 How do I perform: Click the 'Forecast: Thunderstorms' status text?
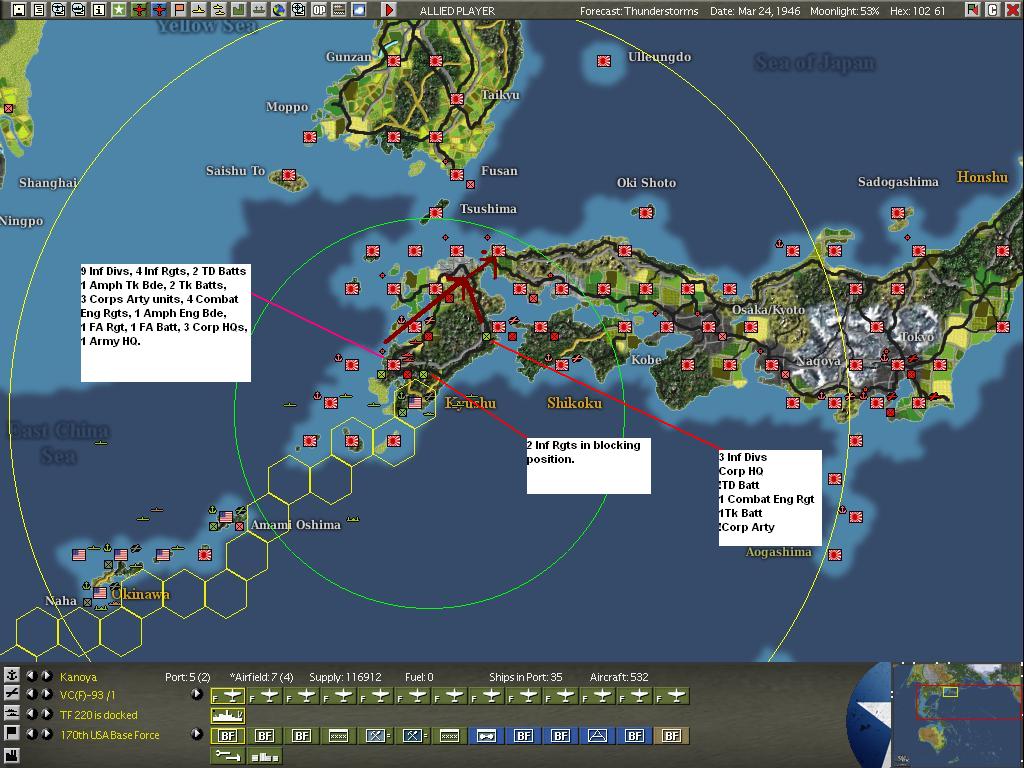point(639,11)
